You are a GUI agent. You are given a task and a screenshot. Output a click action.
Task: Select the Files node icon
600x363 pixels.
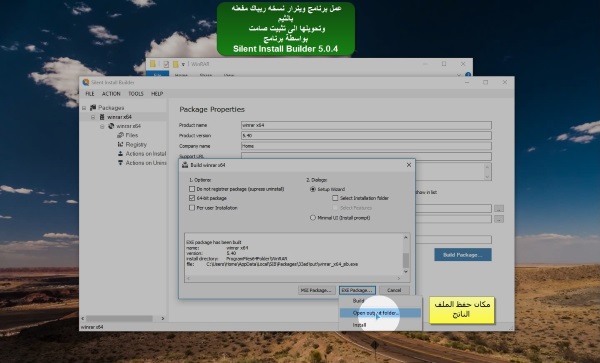tap(120, 135)
